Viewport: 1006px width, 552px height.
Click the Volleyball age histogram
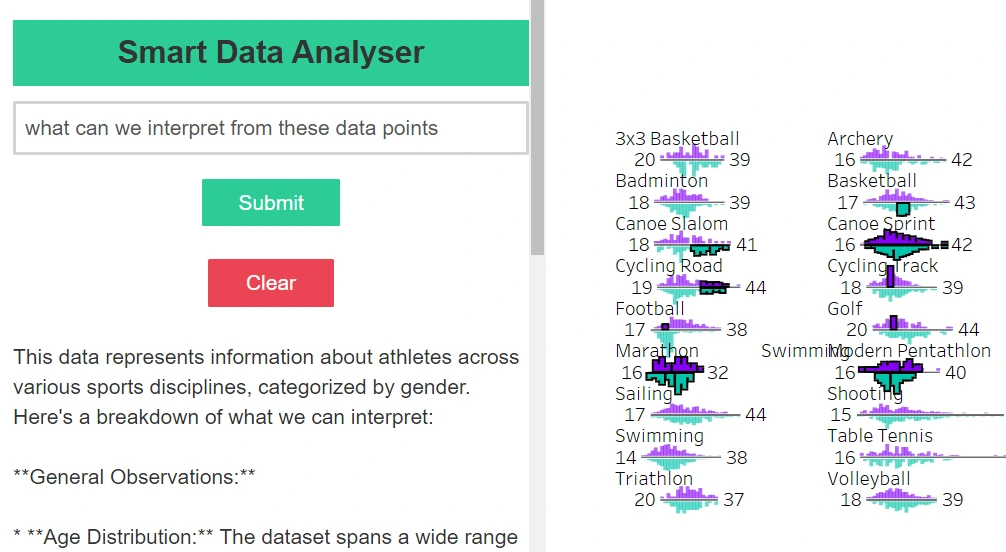tap(901, 499)
